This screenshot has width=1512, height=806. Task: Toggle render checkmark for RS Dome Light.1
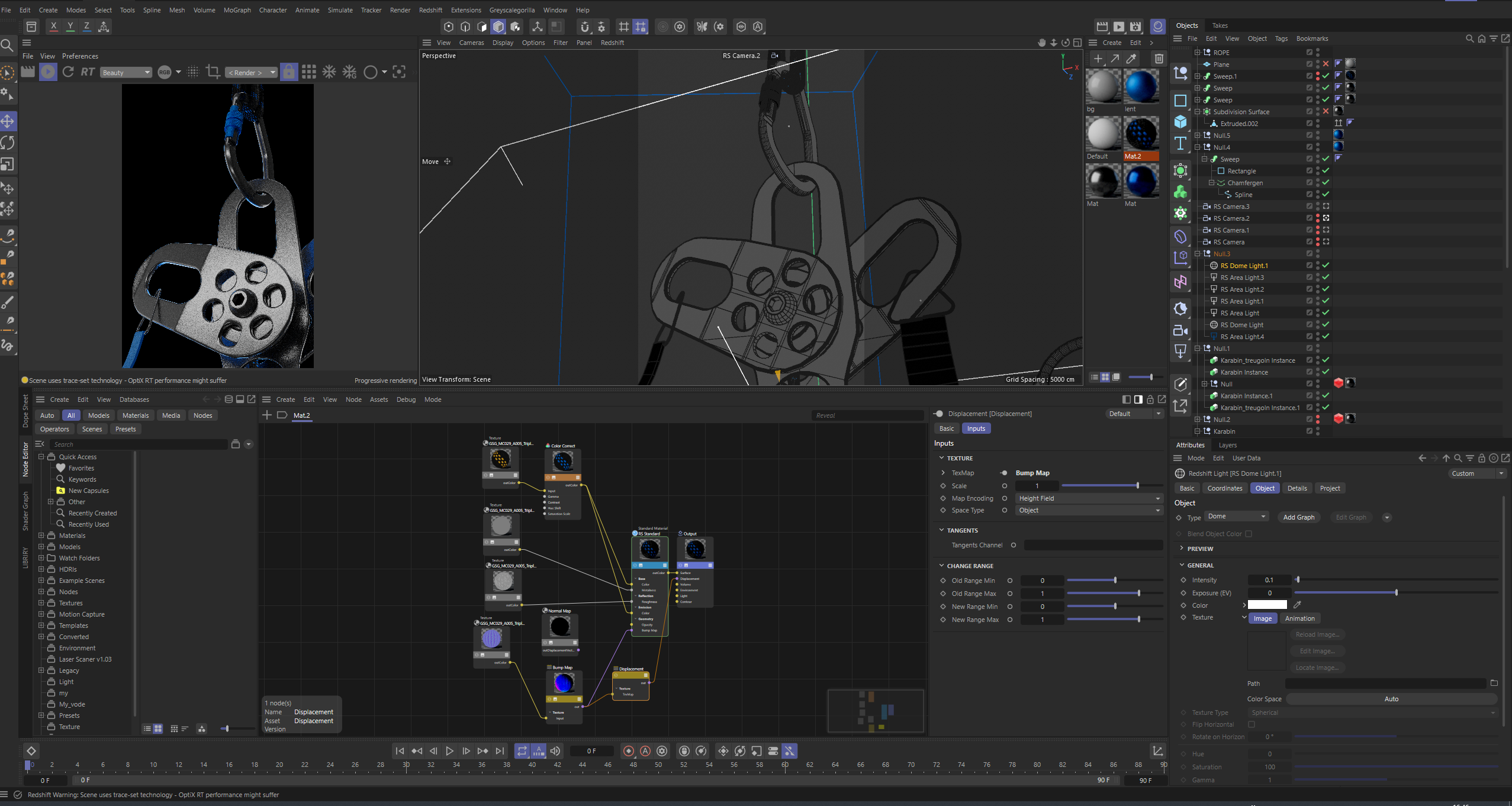click(x=1326, y=266)
